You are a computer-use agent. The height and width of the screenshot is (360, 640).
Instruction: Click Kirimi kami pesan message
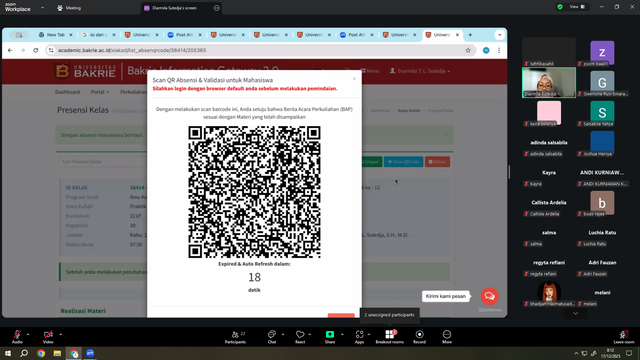[445, 296]
